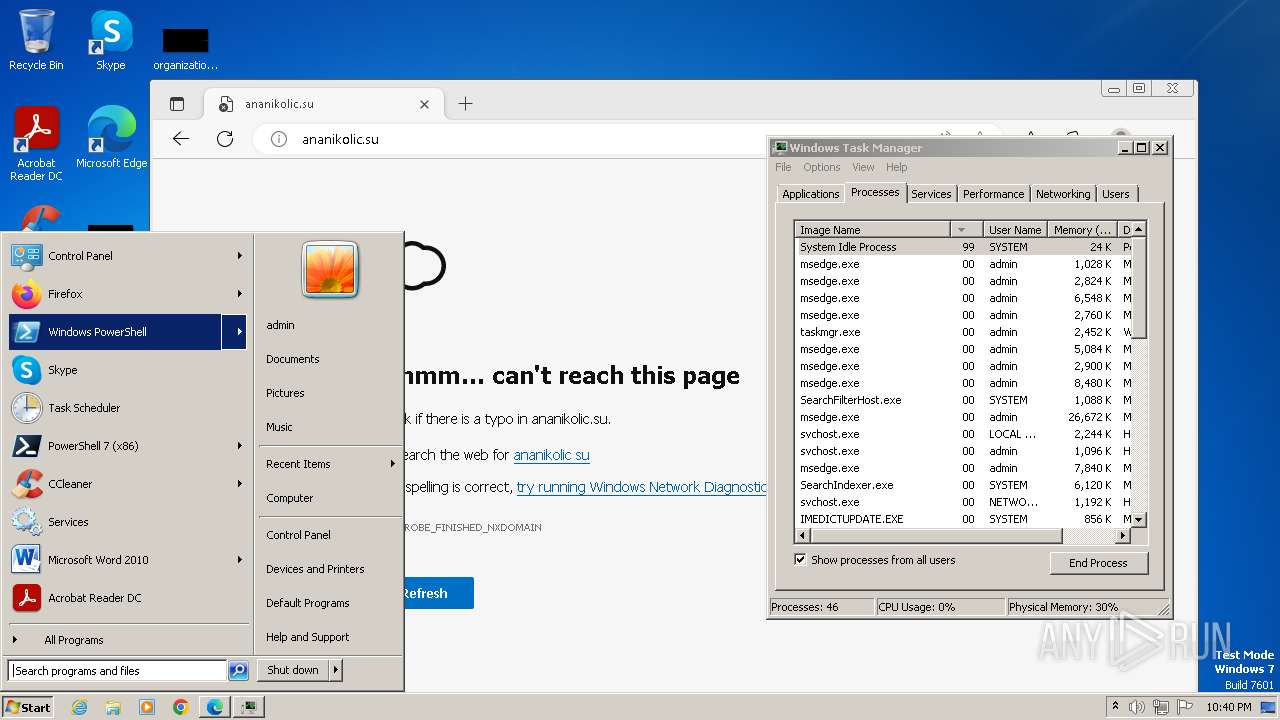Click Control Panel icon in Start menu

pyautogui.click(x=27, y=256)
